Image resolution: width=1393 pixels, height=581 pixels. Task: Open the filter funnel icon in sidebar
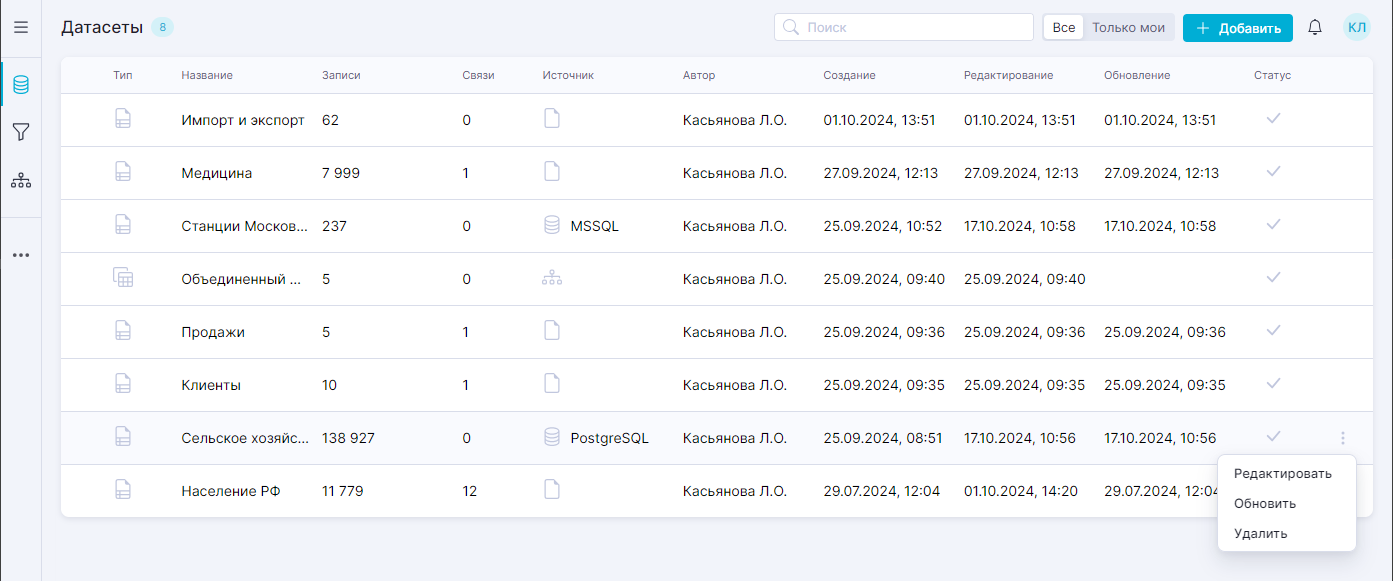click(x=20, y=132)
